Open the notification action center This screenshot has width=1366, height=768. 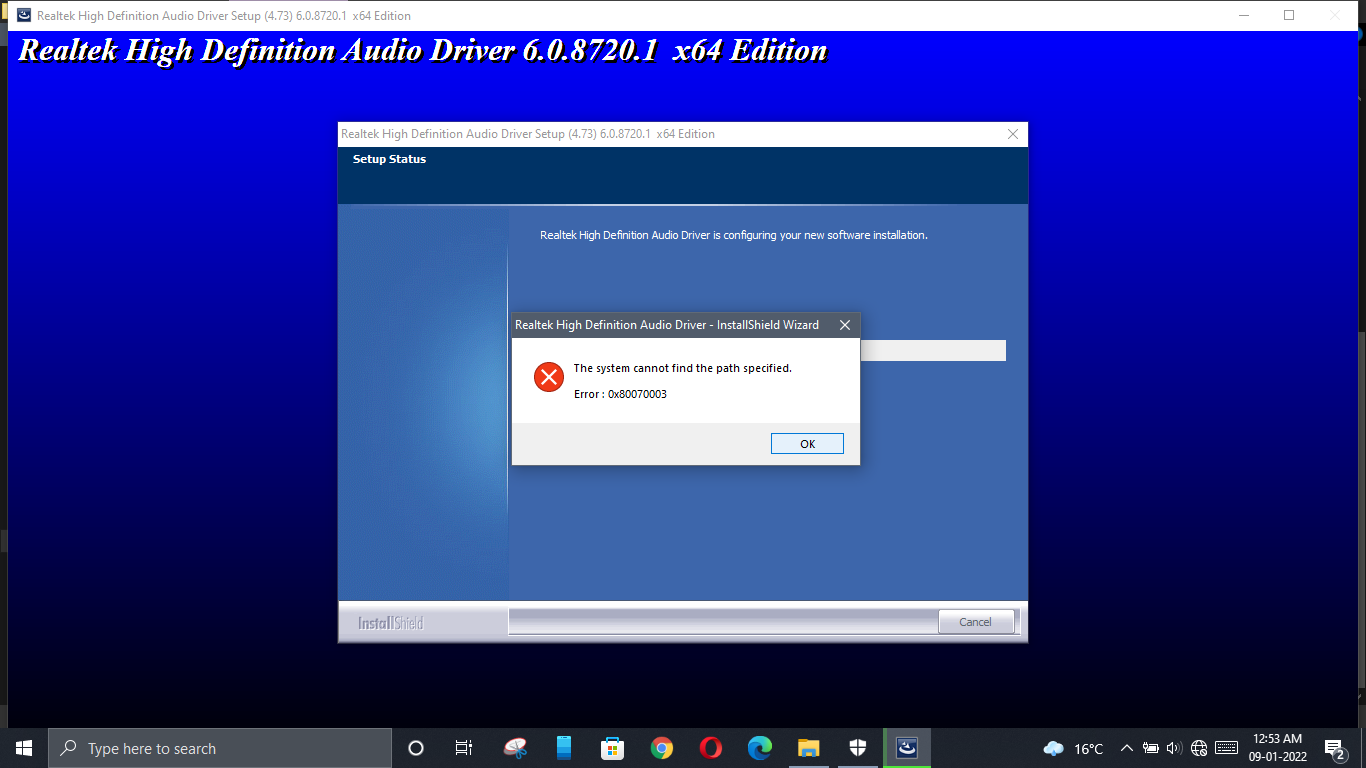tap(1334, 748)
